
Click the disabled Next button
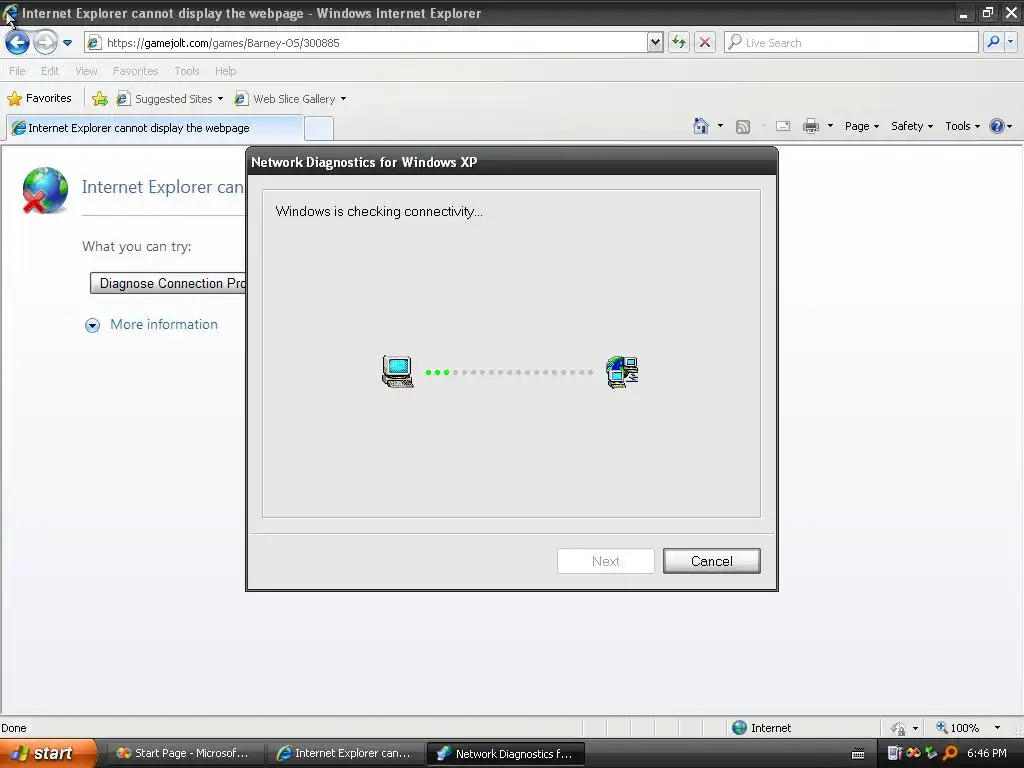click(606, 561)
